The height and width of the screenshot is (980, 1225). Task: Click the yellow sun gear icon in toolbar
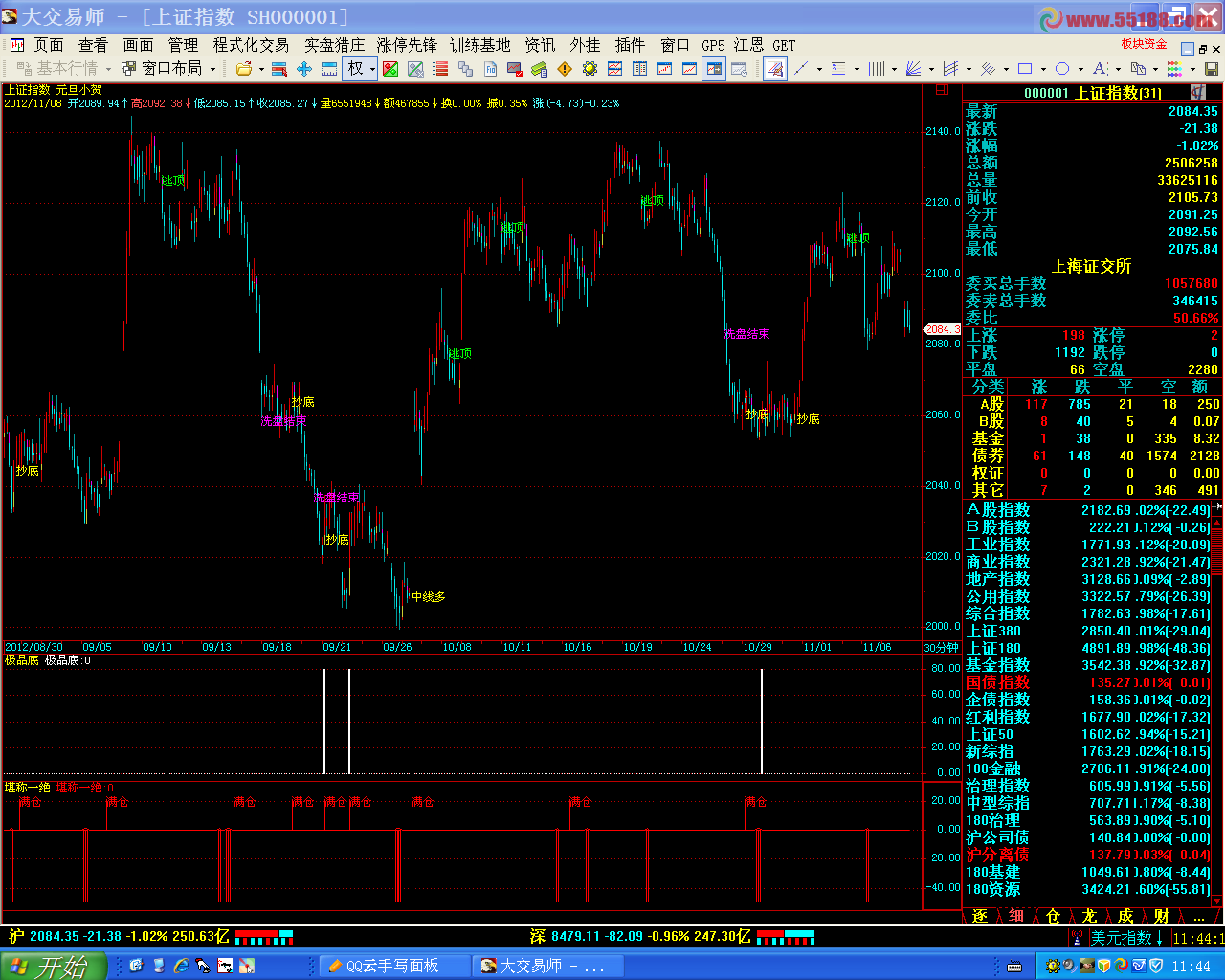(590, 69)
